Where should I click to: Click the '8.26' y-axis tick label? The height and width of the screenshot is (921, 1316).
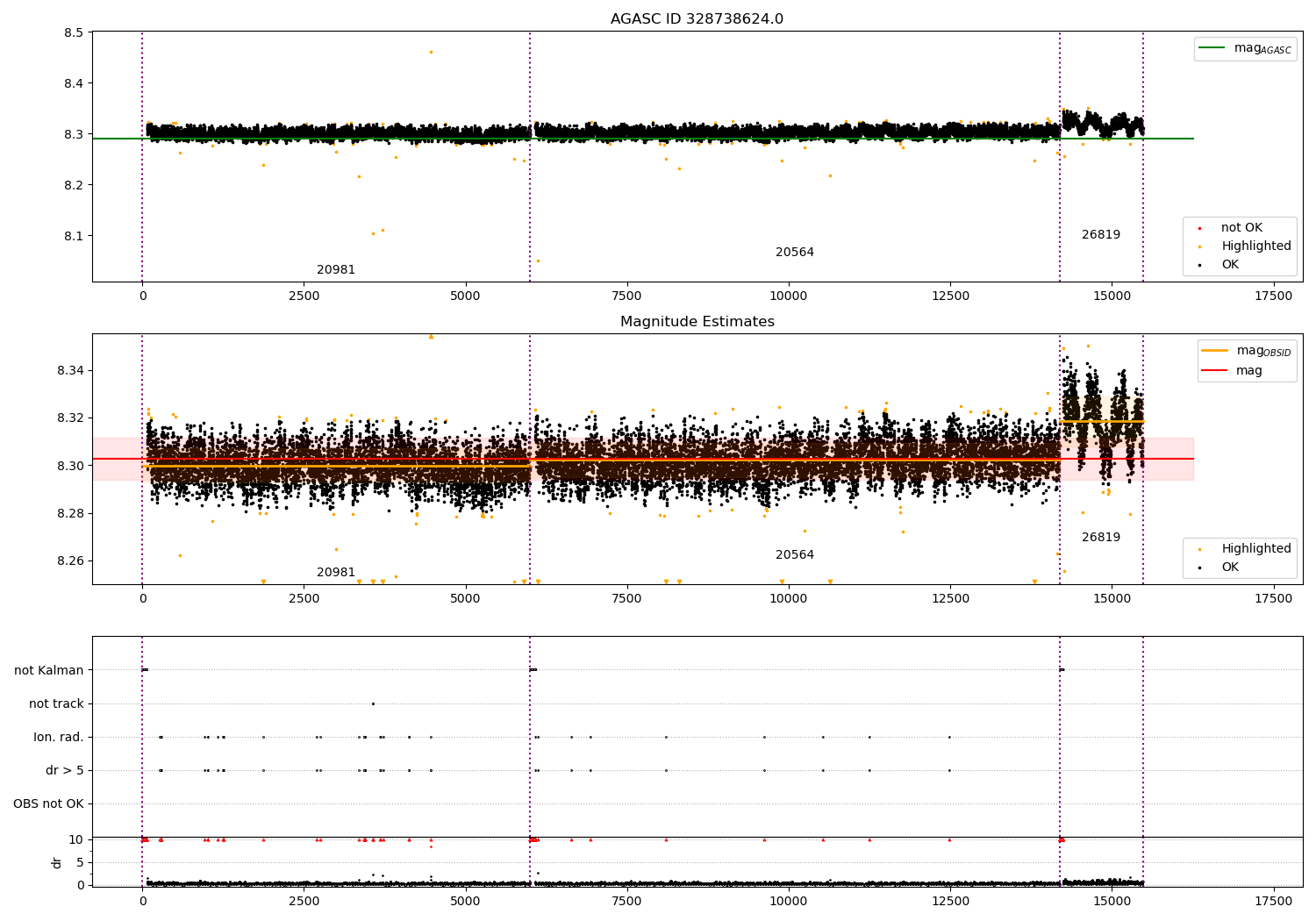point(70,560)
